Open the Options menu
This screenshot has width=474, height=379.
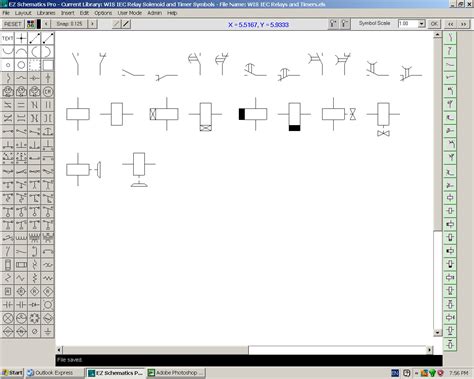coord(103,13)
